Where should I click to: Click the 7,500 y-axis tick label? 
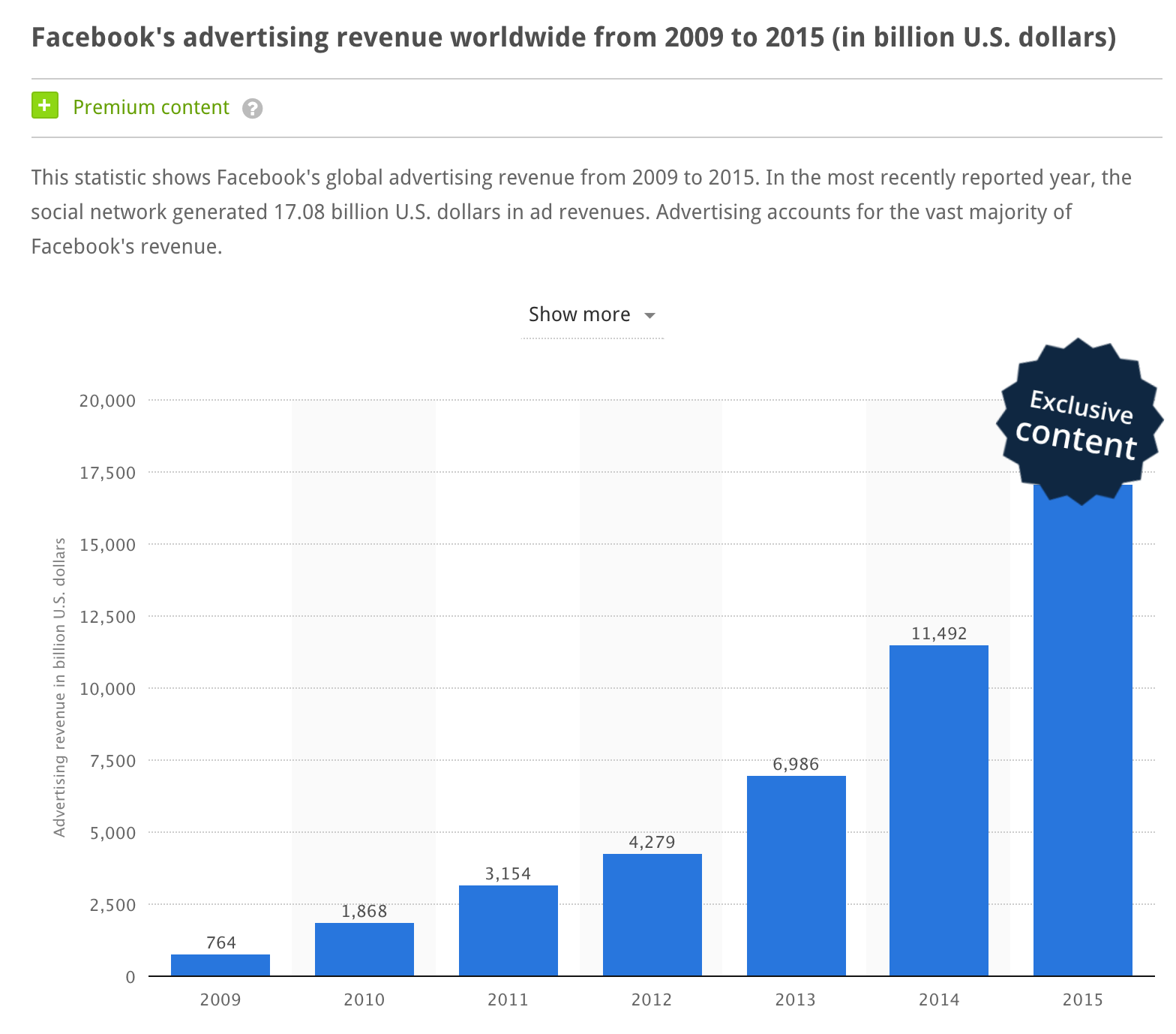(x=113, y=761)
